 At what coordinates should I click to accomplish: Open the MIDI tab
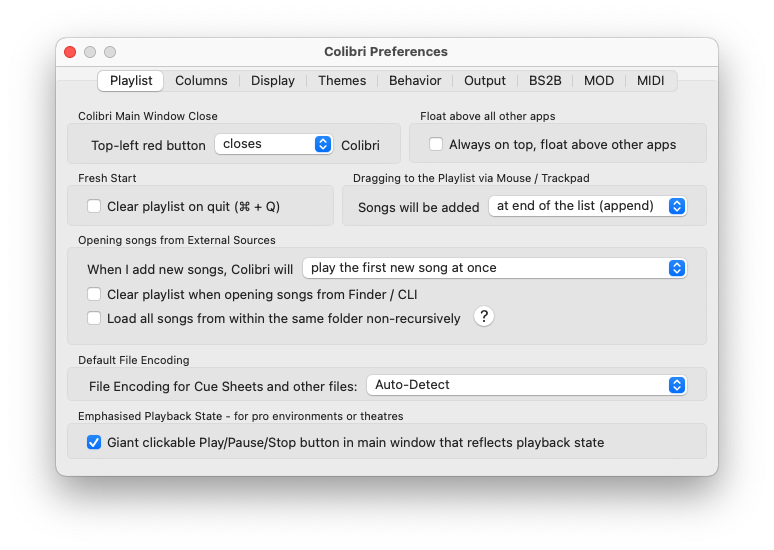tap(651, 80)
